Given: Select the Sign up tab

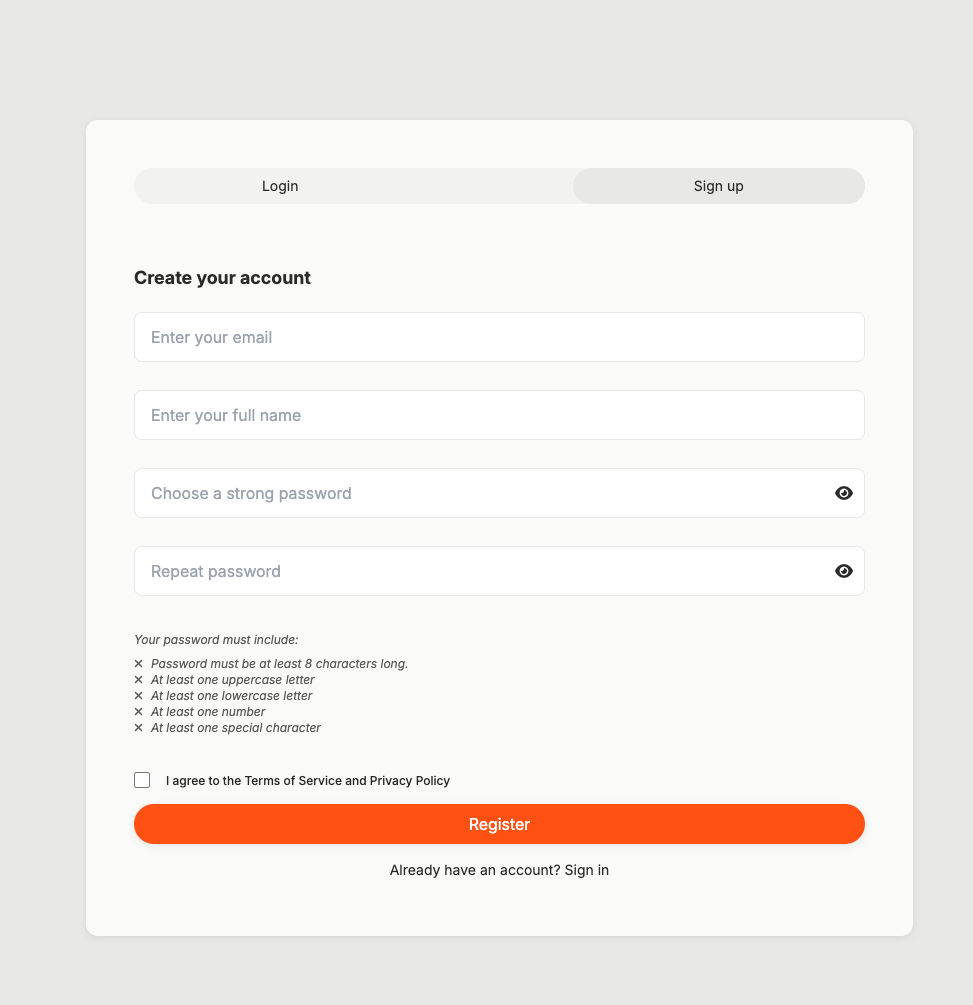Looking at the screenshot, I should (718, 186).
